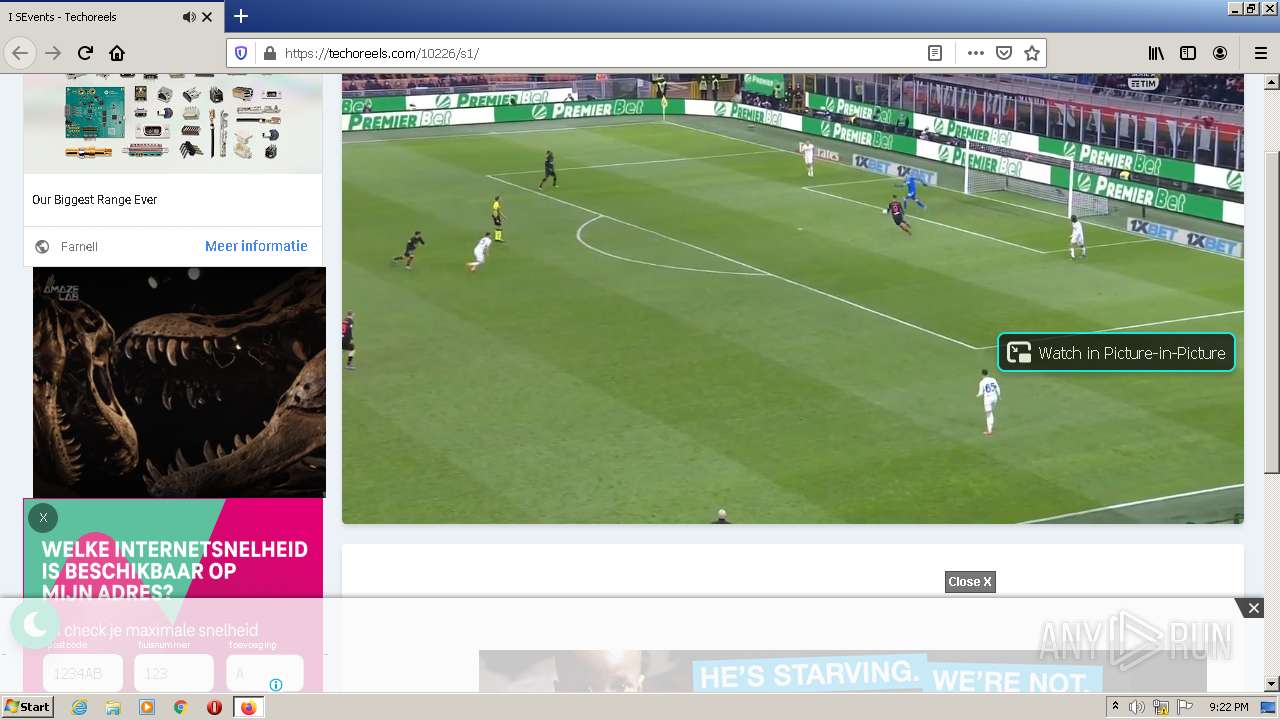Click Our Biggest Range Ever ad text

pos(95,200)
